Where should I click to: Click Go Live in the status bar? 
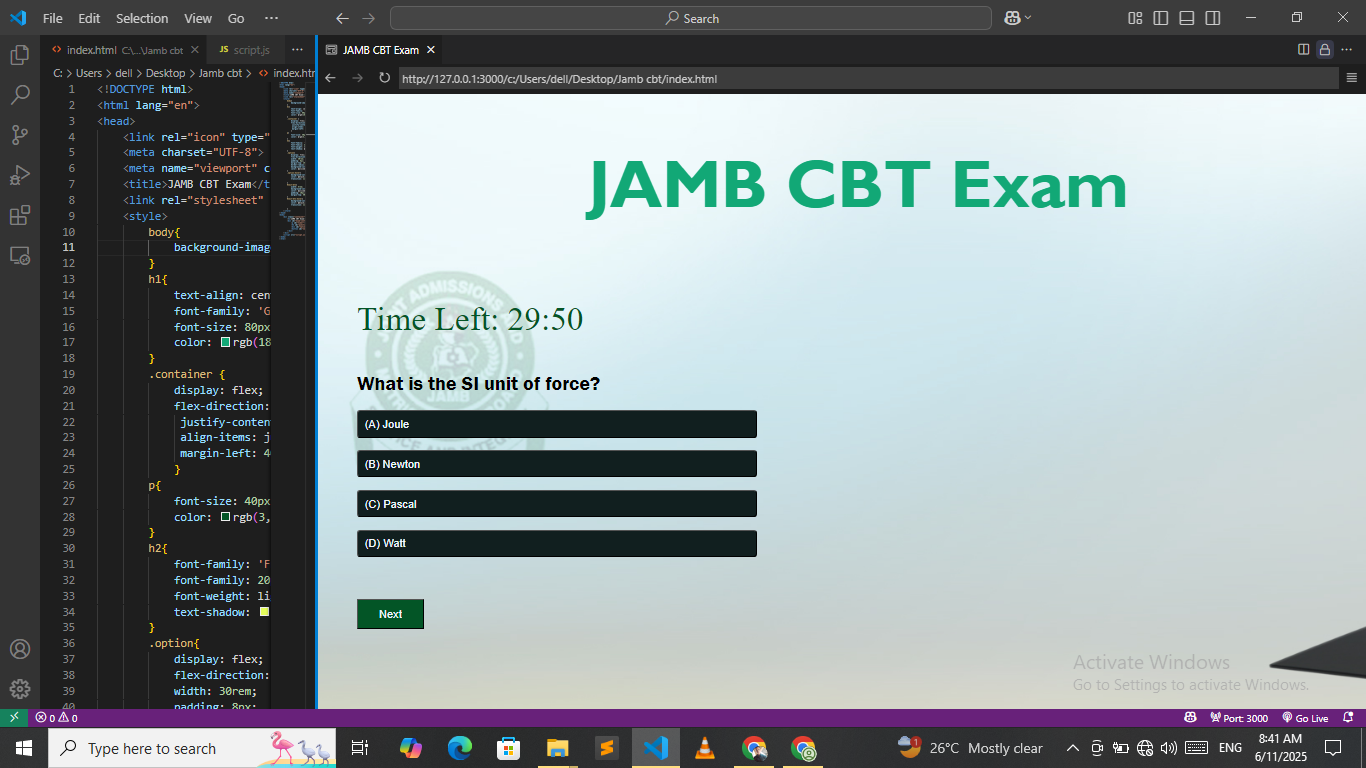tap(1304, 718)
